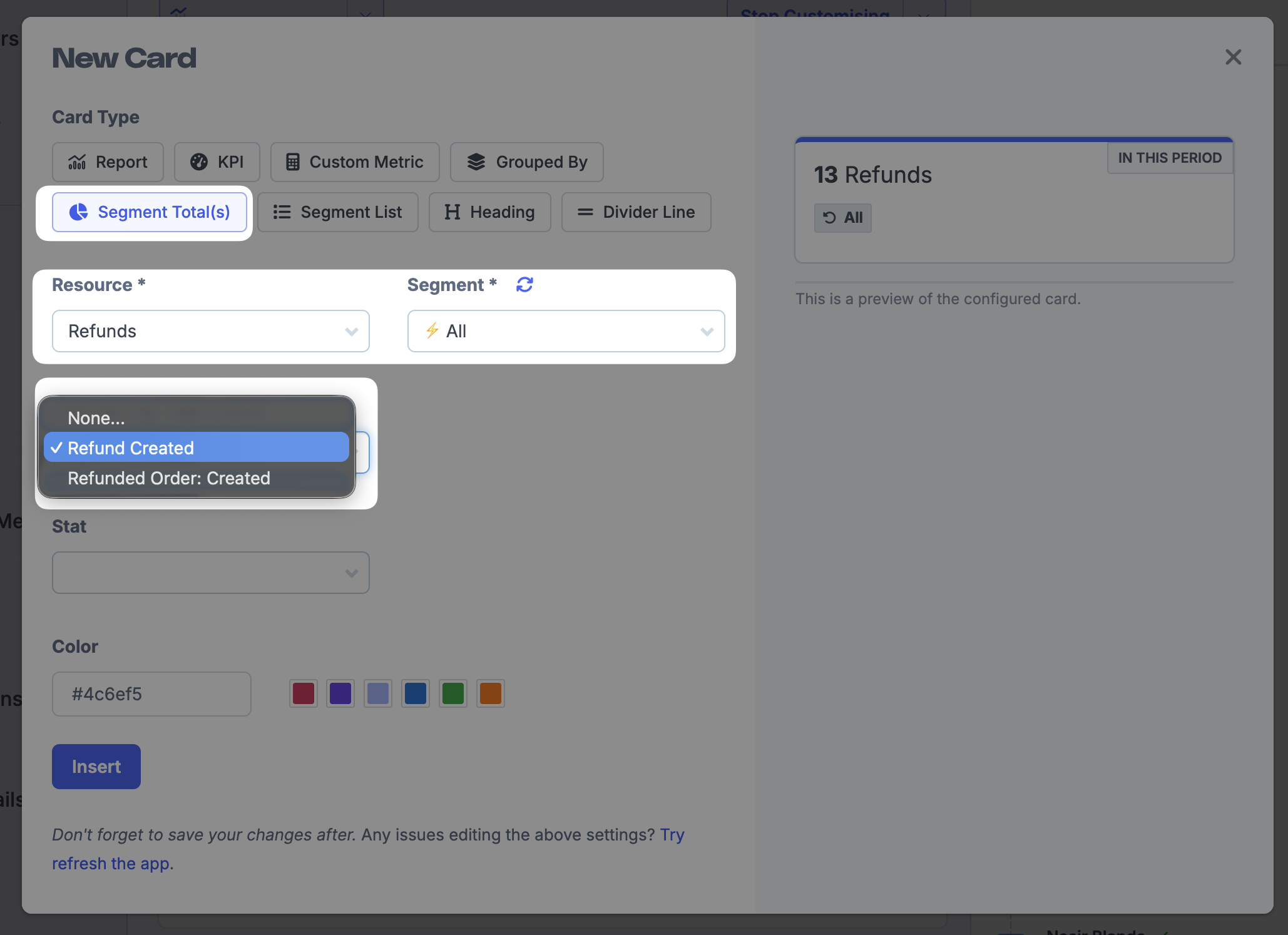The width and height of the screenshot is (1288, 935).
Task: Click the 13 Refunds preview heading
Action: pyautogui.click(x=873, y=175)
